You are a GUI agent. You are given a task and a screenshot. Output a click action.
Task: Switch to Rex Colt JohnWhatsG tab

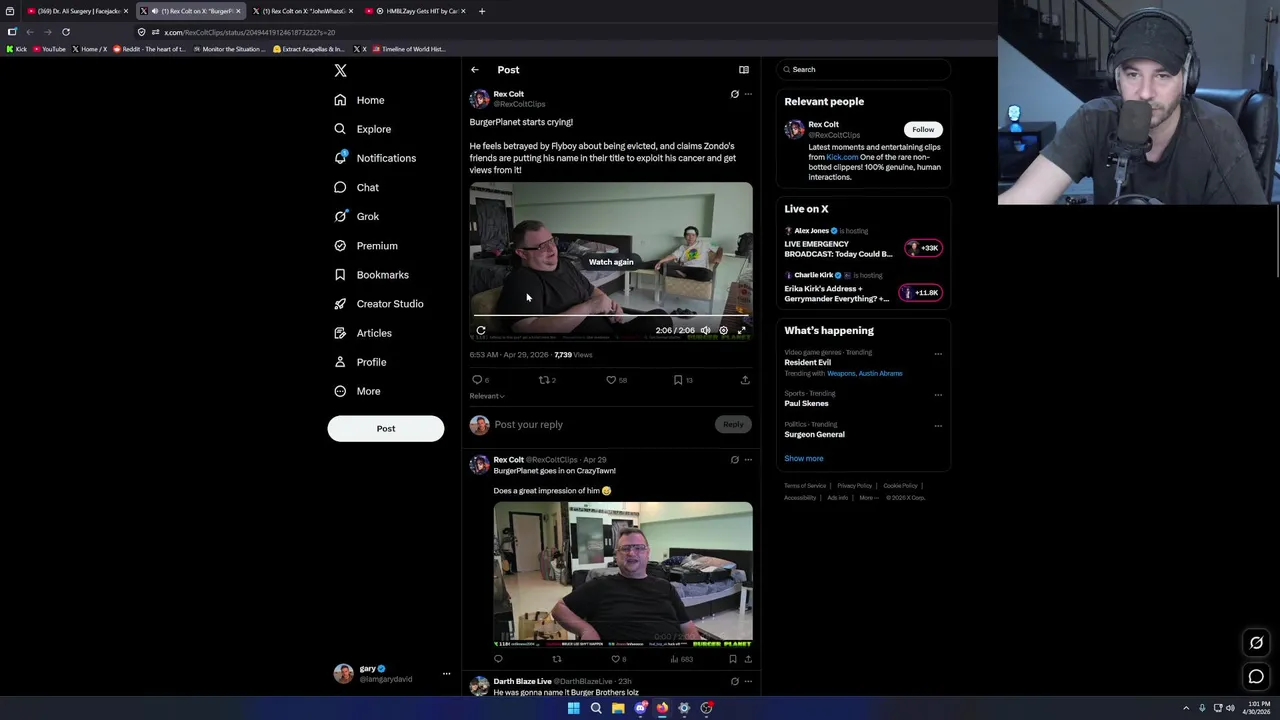[302, 11]
